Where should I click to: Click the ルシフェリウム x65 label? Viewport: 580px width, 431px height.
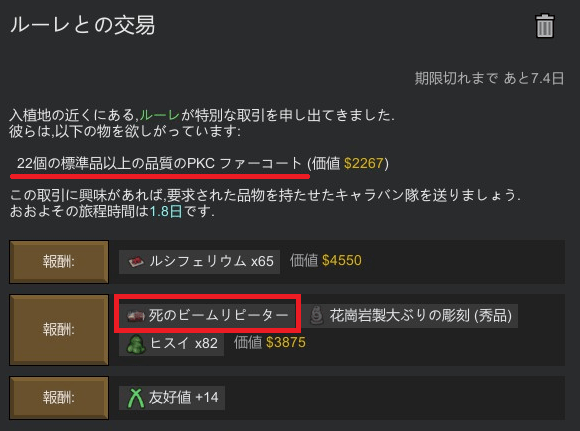point(211,261)
